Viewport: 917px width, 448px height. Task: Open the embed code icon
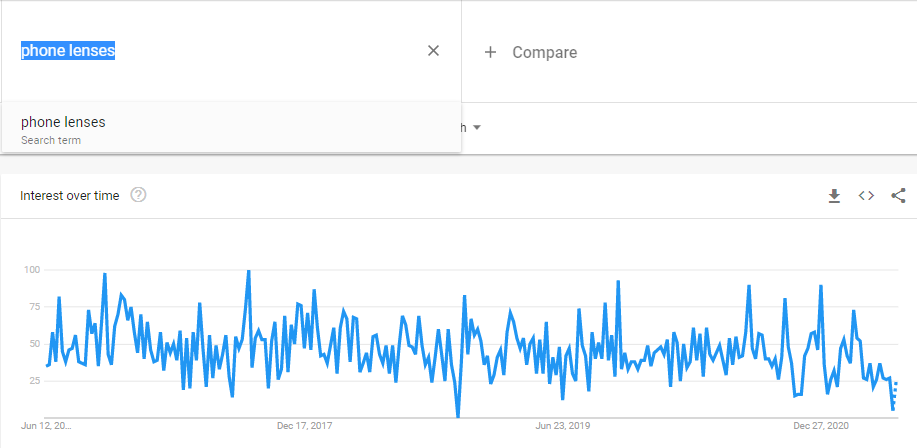point(866,196)
